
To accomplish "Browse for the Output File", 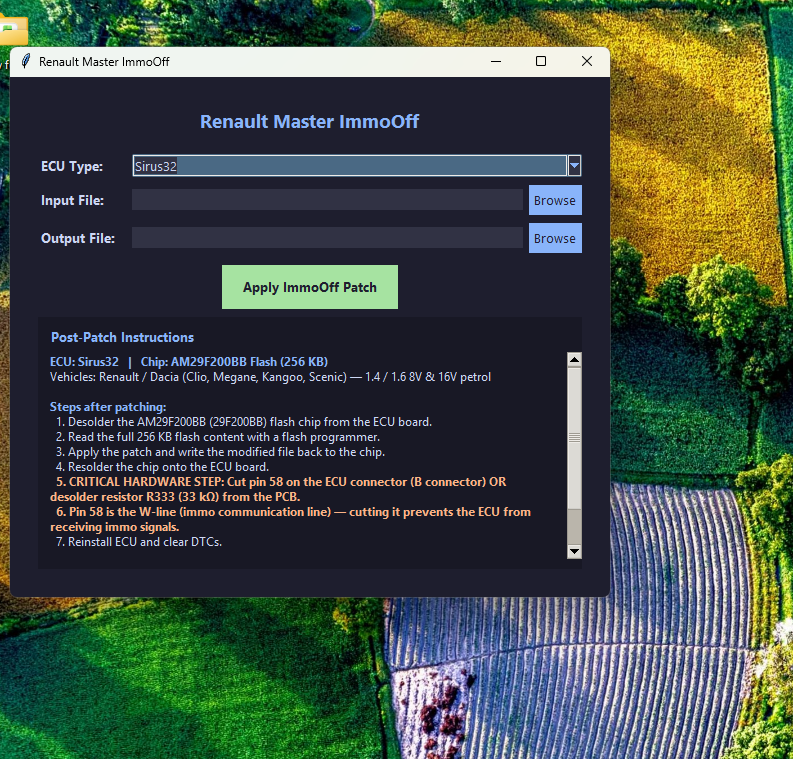I will [555, 238].
